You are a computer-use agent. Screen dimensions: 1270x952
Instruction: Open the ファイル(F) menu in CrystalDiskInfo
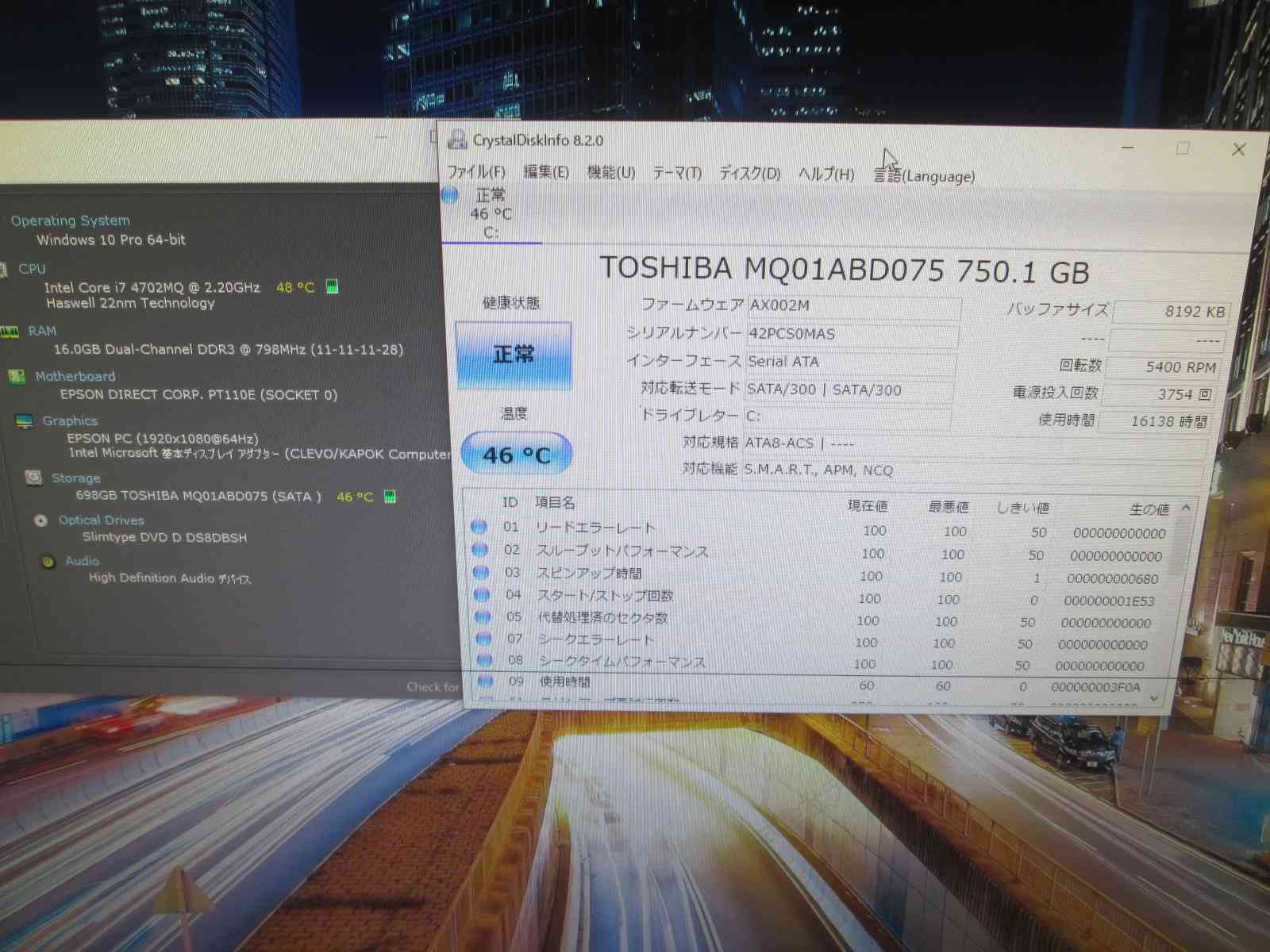pos(475,172)
